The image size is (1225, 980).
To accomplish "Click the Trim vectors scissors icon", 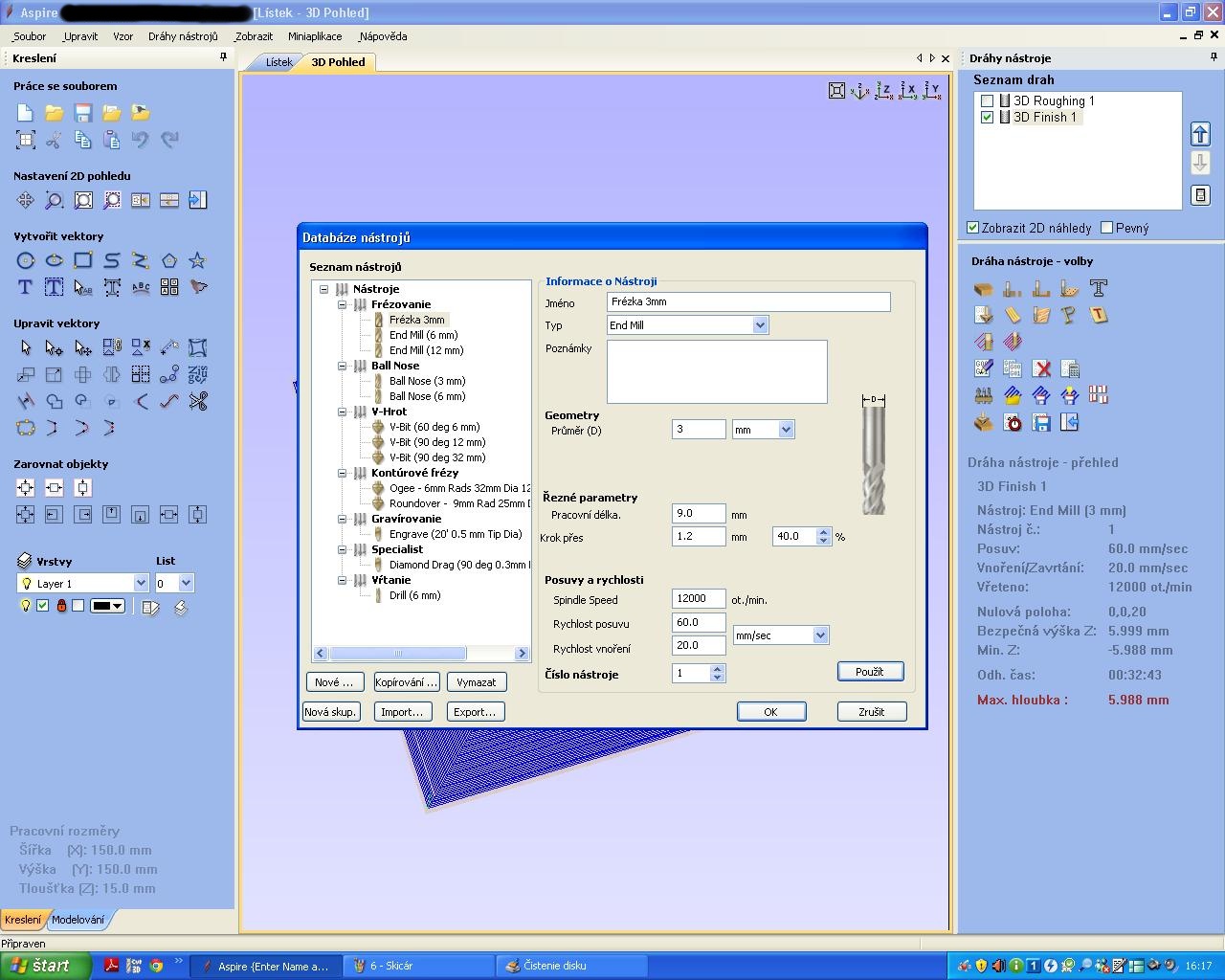I will 198,401.
